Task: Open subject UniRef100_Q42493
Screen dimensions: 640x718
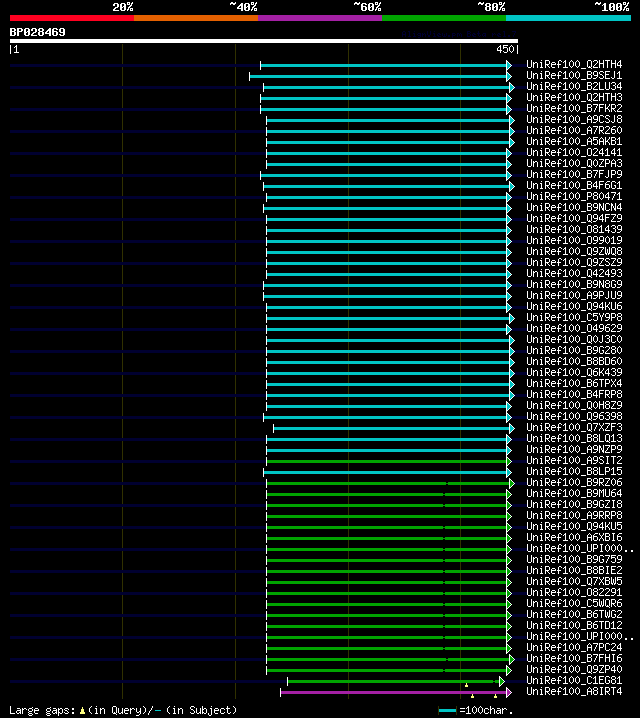Action: point(574,273)
